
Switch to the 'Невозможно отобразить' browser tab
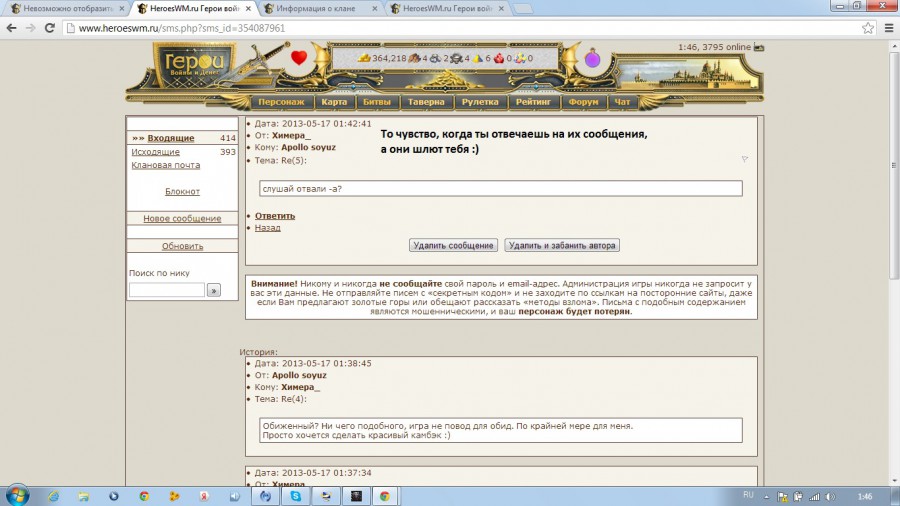coord(68,9)
